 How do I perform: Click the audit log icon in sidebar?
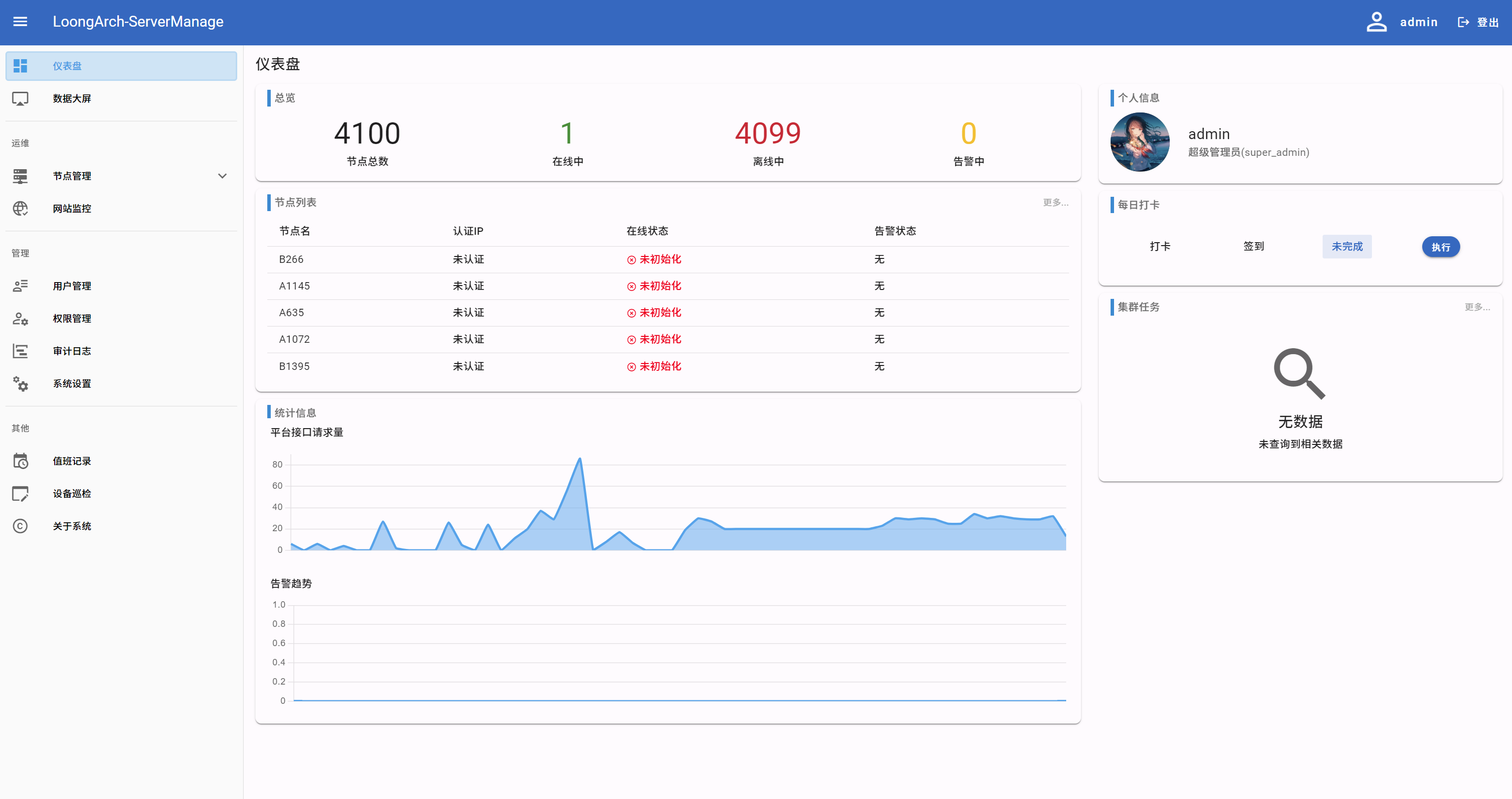[x=20, y=351]
